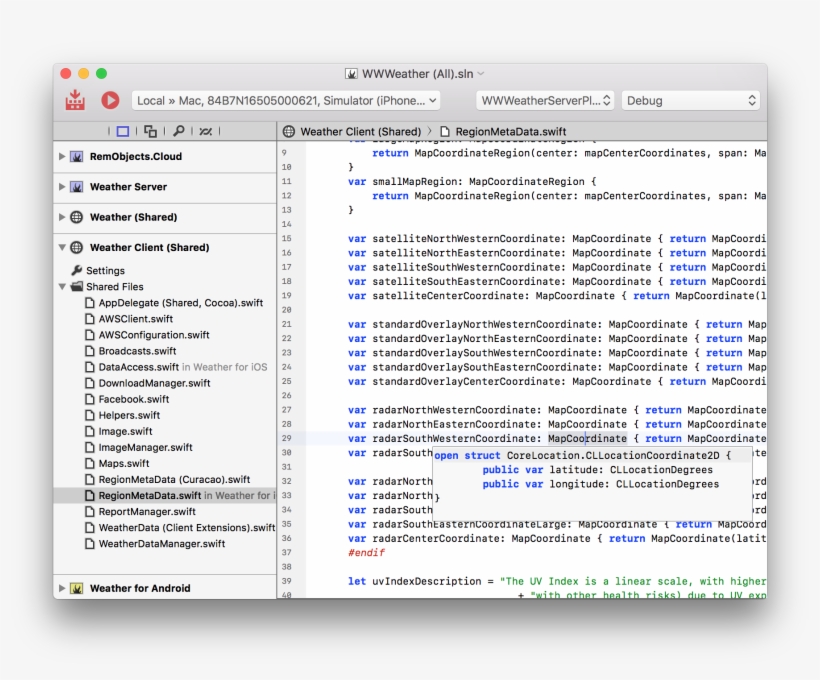Click the Weather Client (Shared) globe icon in the sidebar

pyautogui.click(x=76, y=247)
